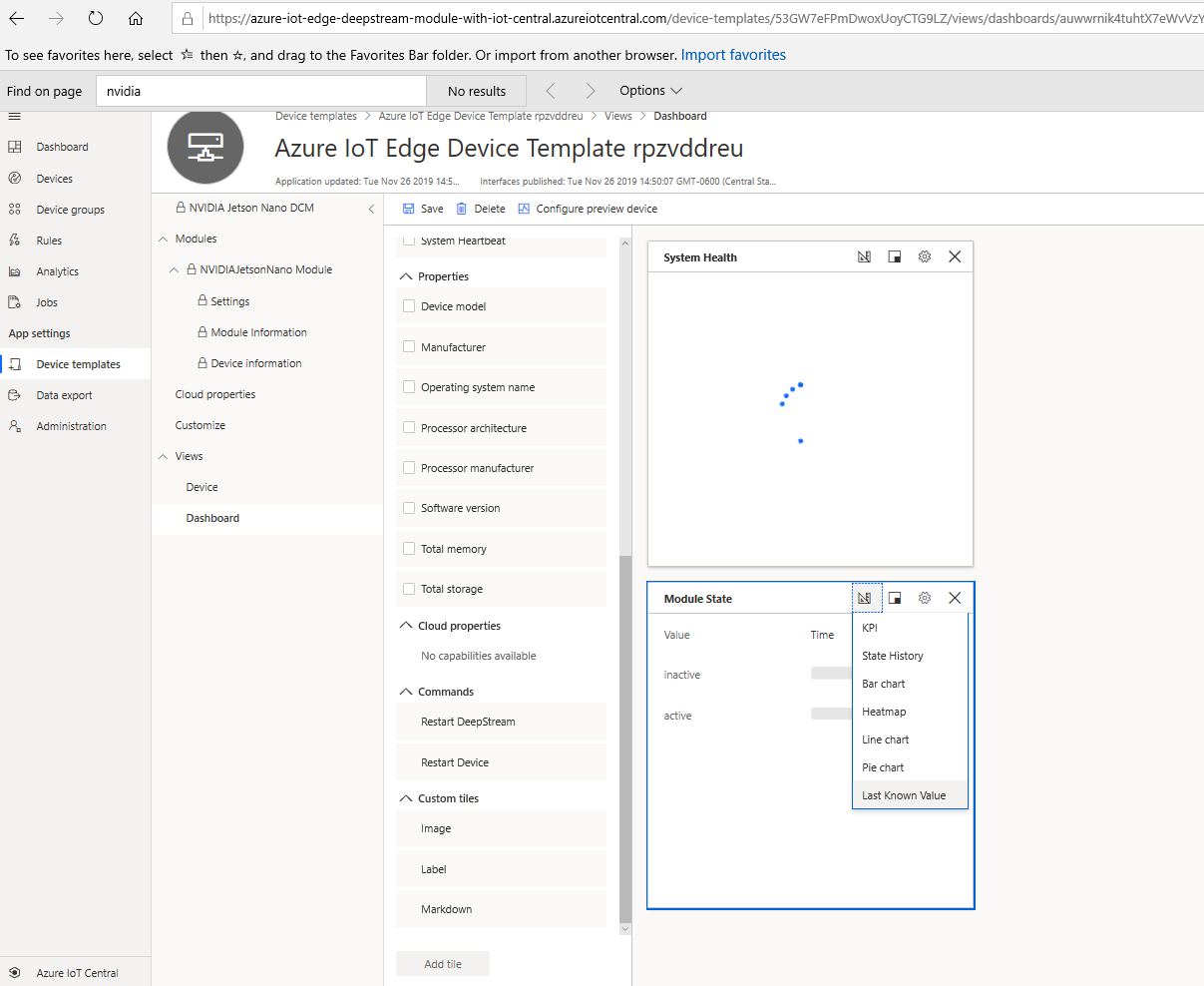Click Configure preview device button
The height and width of the screenshot is (986, 1204).
(x=588, y=209)
